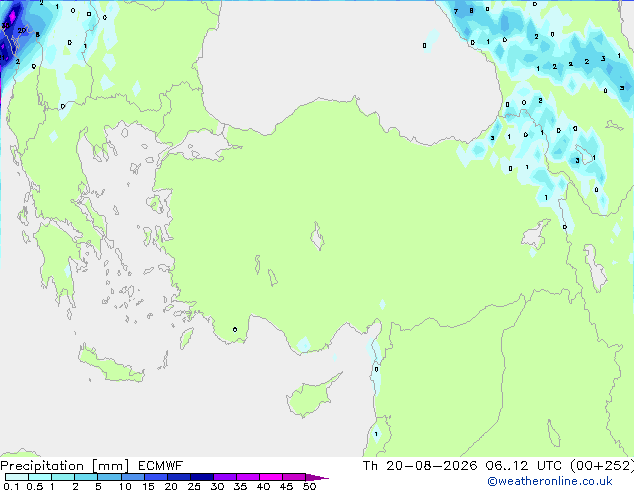Click the '0.1' legend label
The height and width of the screenshot is (490, 634).
click(11, 486)
